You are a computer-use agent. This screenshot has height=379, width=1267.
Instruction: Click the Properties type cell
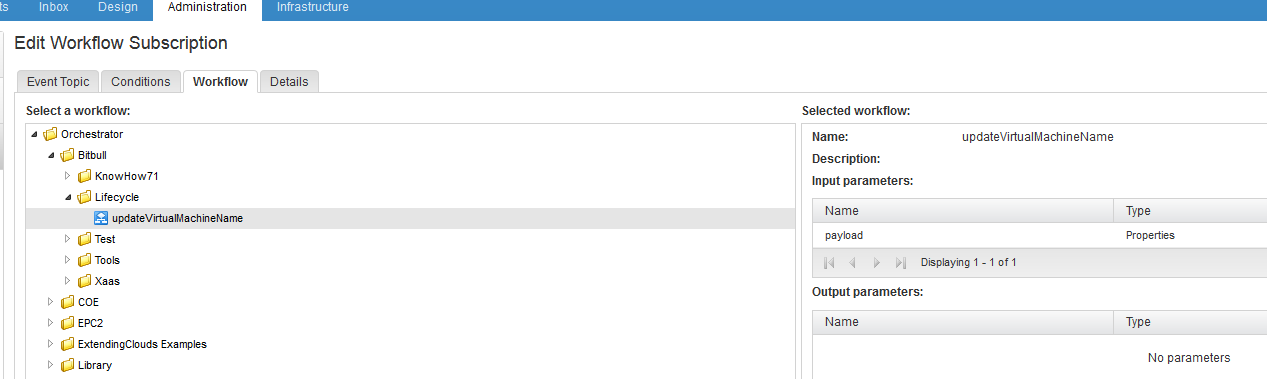(x=1190, y=235)
